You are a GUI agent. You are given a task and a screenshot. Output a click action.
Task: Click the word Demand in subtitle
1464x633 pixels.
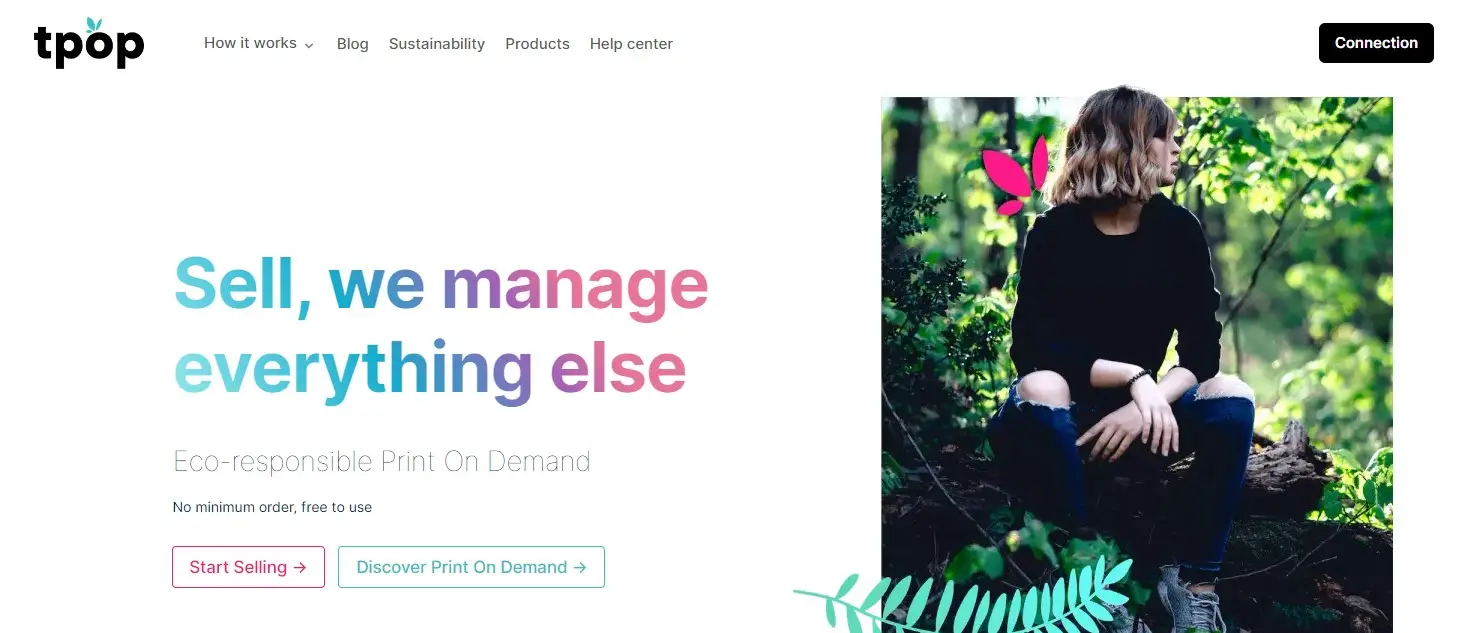[539, 461]
